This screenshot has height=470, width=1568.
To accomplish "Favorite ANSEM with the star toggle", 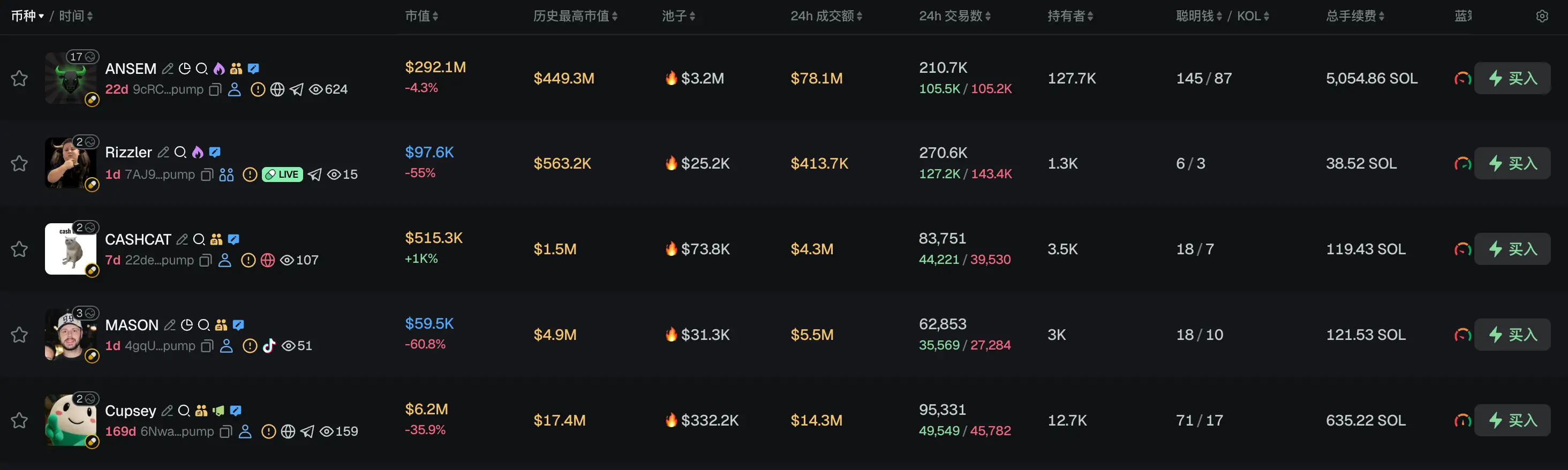I will tap(19, 79).
